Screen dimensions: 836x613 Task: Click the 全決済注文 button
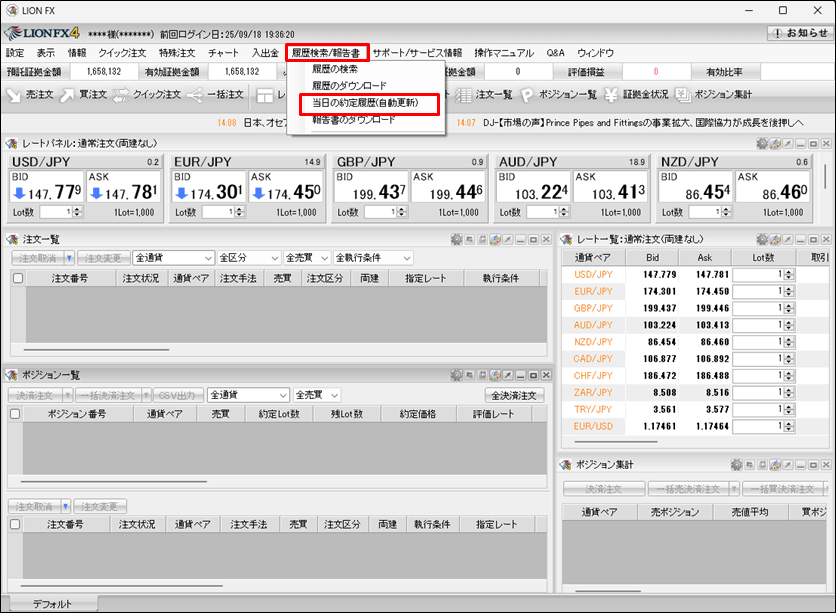(x=514, y=395)
